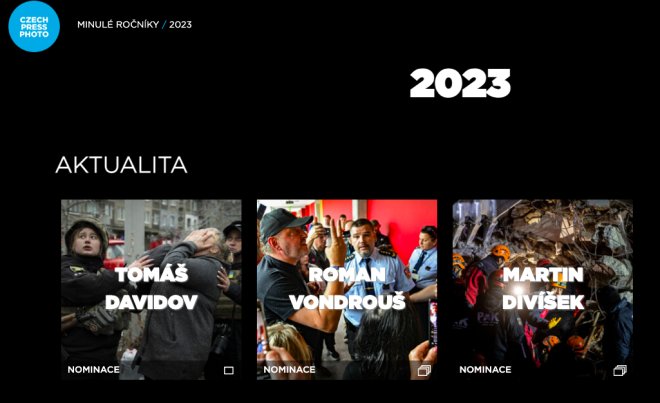
Task: Open Tomáš Davidov's nominated photo
Action: (151, 289)
